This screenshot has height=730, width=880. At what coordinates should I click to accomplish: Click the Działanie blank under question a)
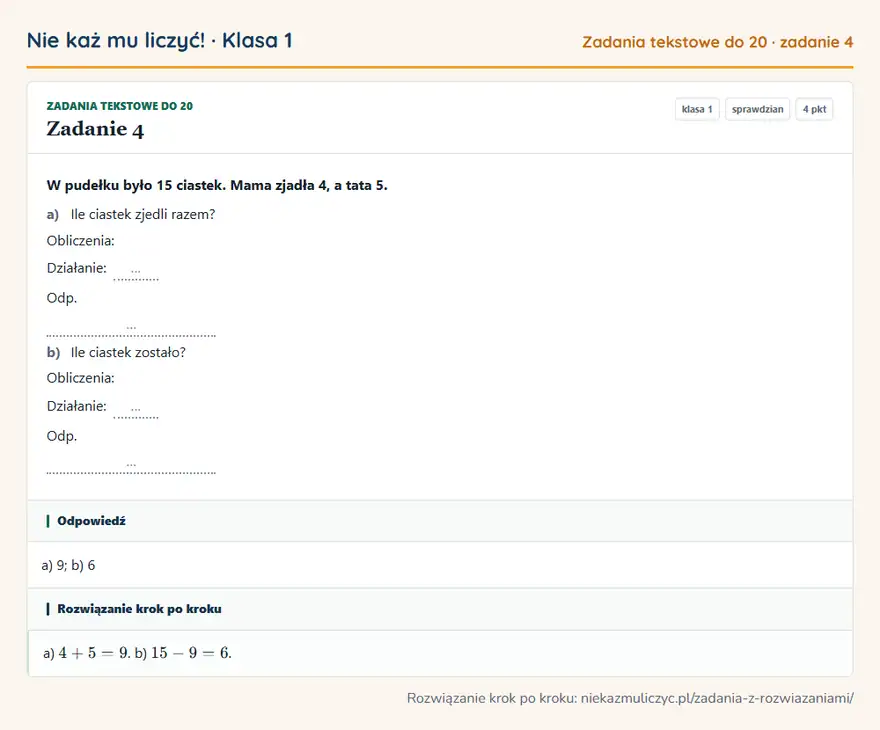click(136, 272)
